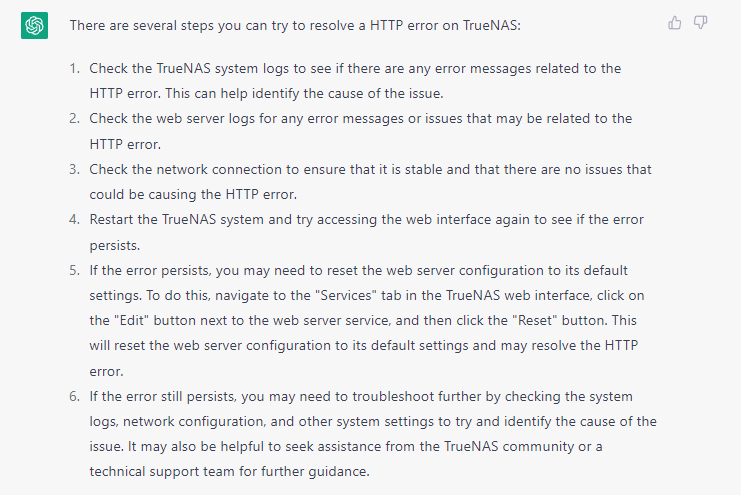Click the quoted word "Services" in step 5
The image size is (741, 495).
[345, 295]
